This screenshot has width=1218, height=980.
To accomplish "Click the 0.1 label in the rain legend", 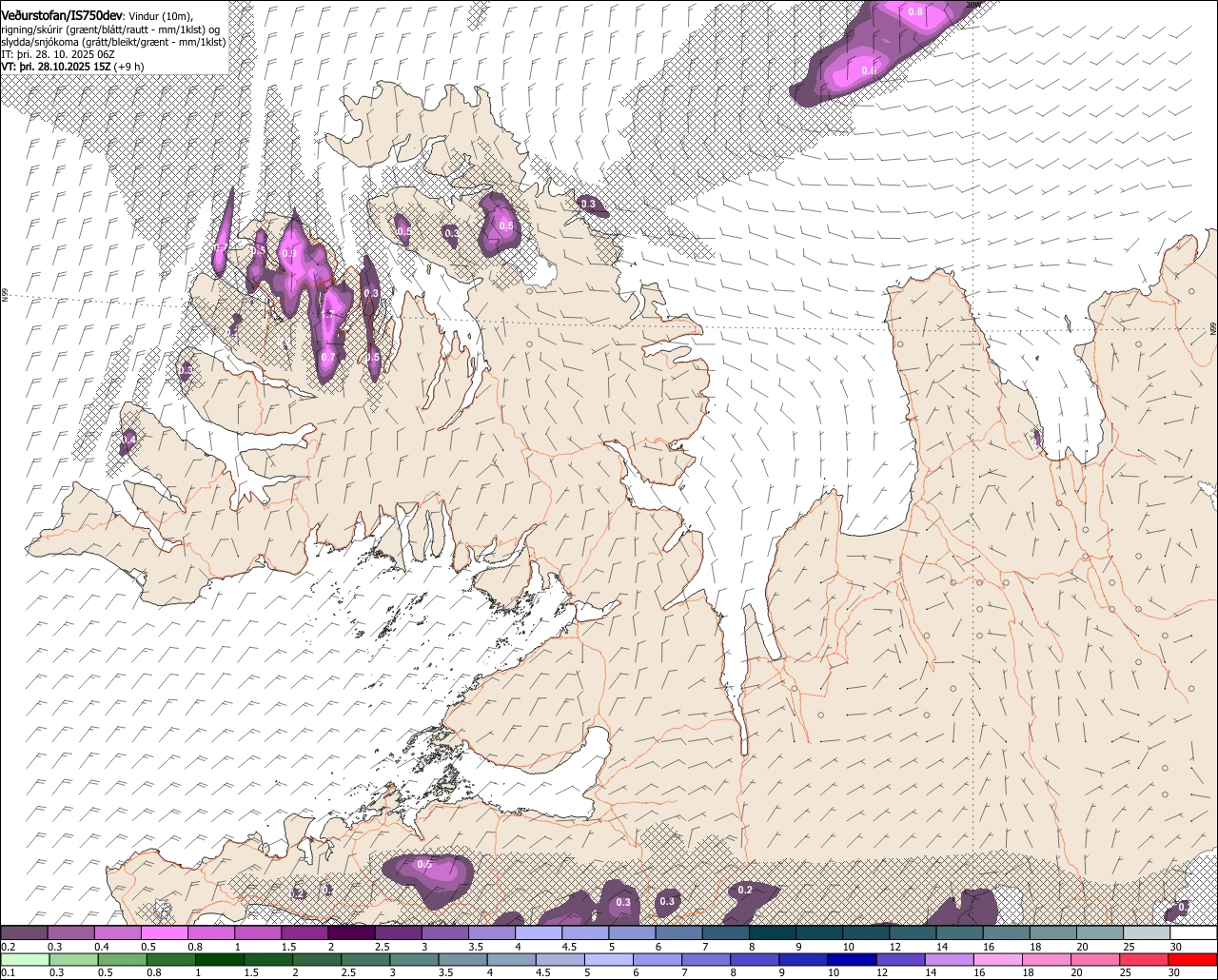I will coord(9,972).
